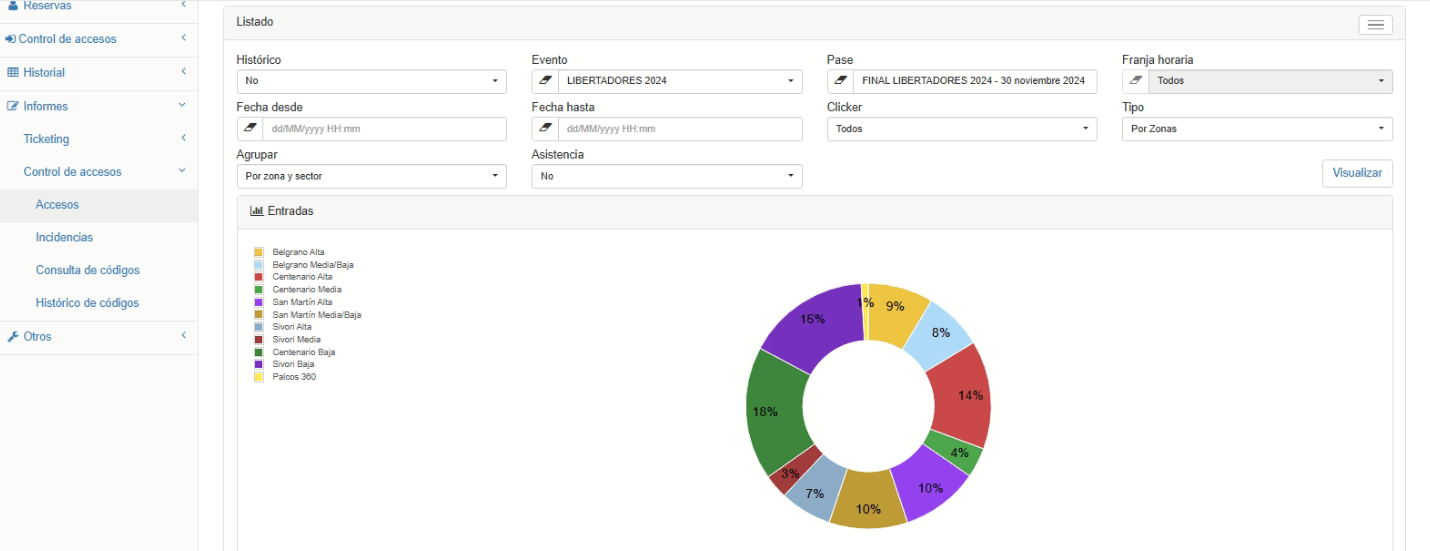Image resolution: width=1430 pixels, height=551 pixels.
Task: Select Consulta de códigos menu item
Action: (88, 271)
